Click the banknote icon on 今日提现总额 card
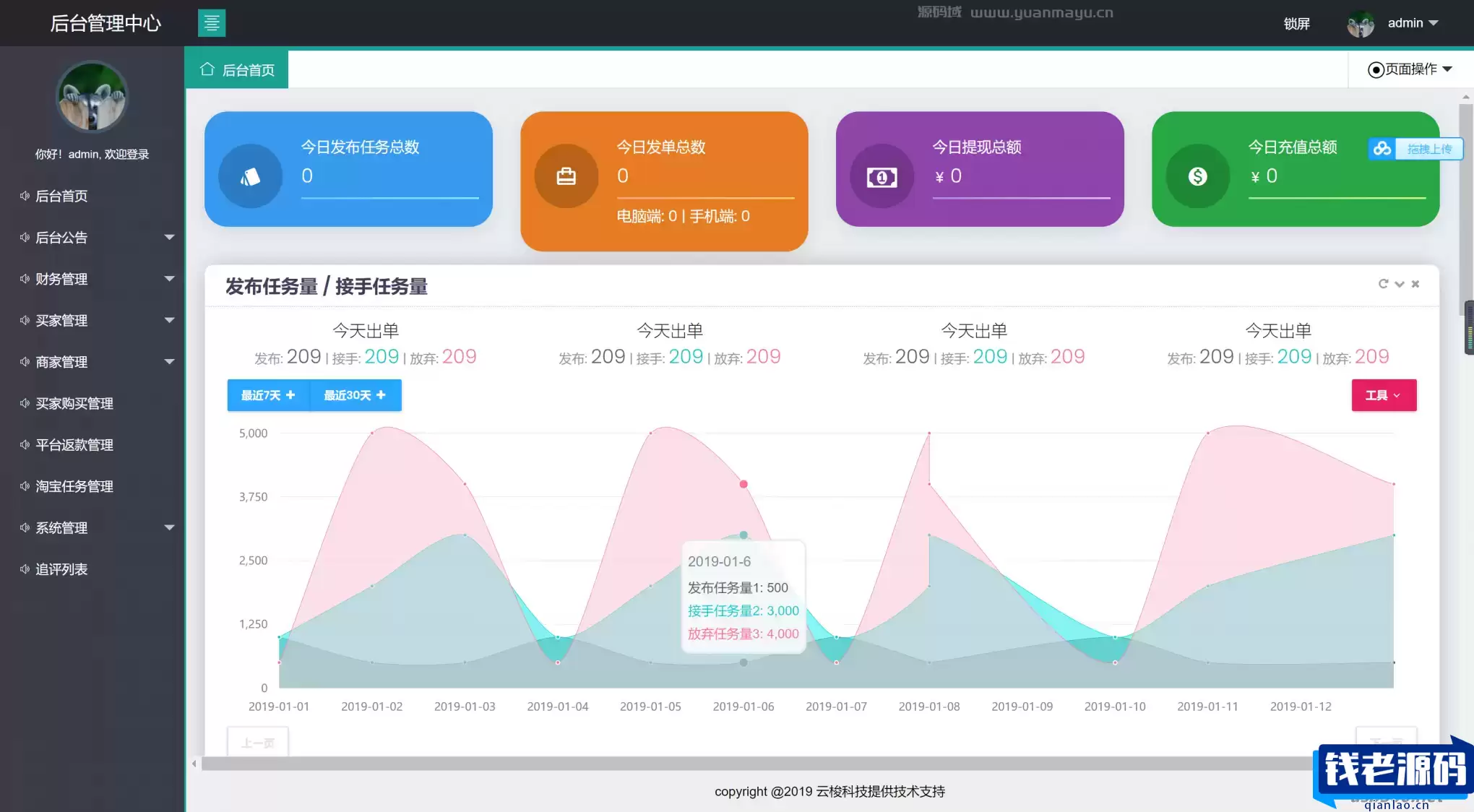This screenshot has width=1474, height=812. coord(882,176)
